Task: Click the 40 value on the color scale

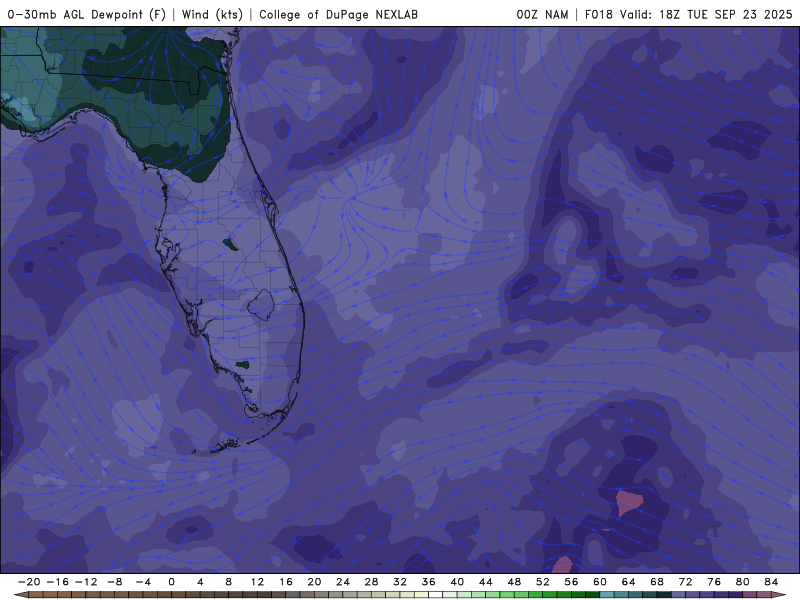Action: (457, 582)
